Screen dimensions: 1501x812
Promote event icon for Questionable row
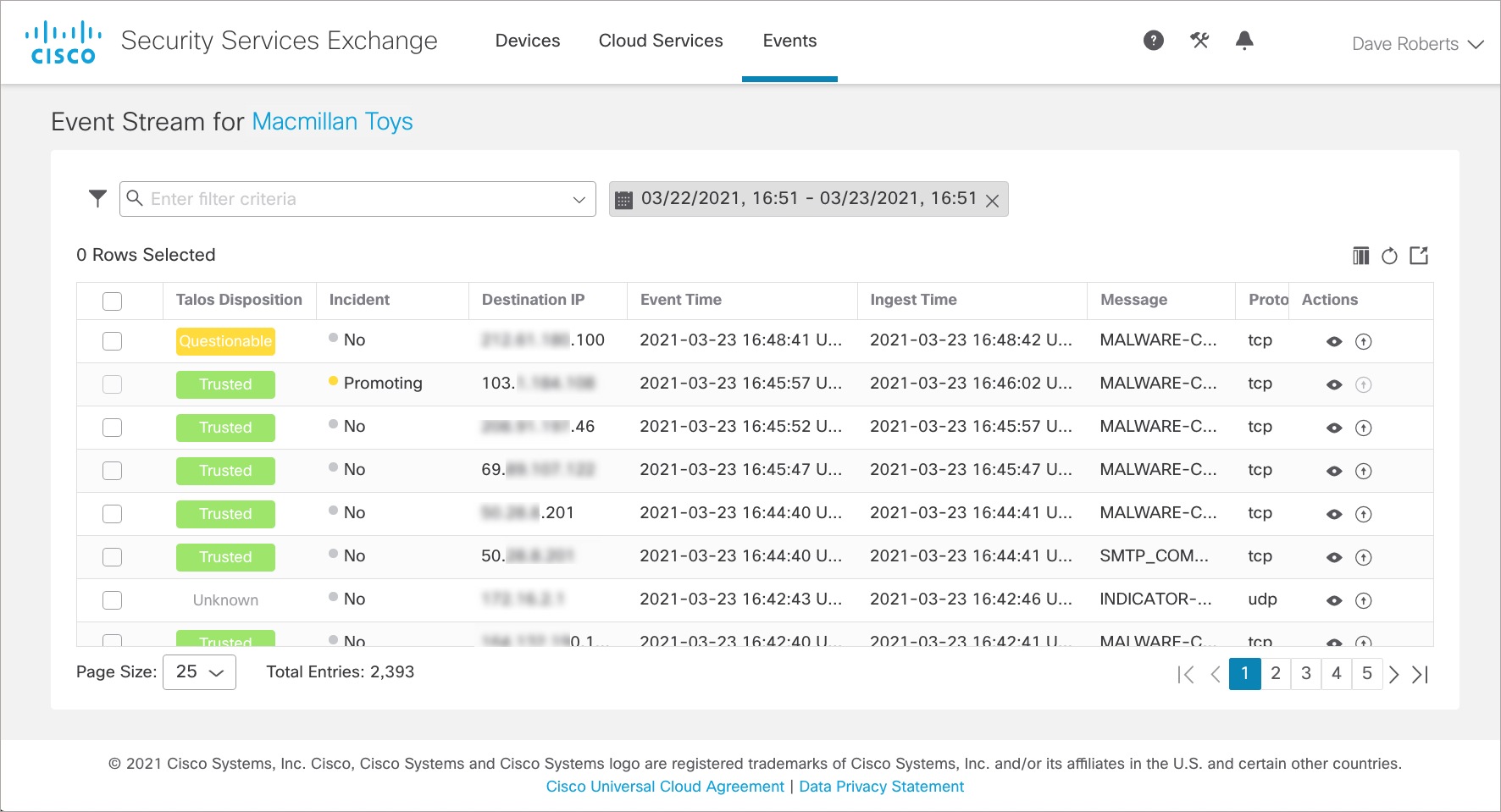[1363, 342]
